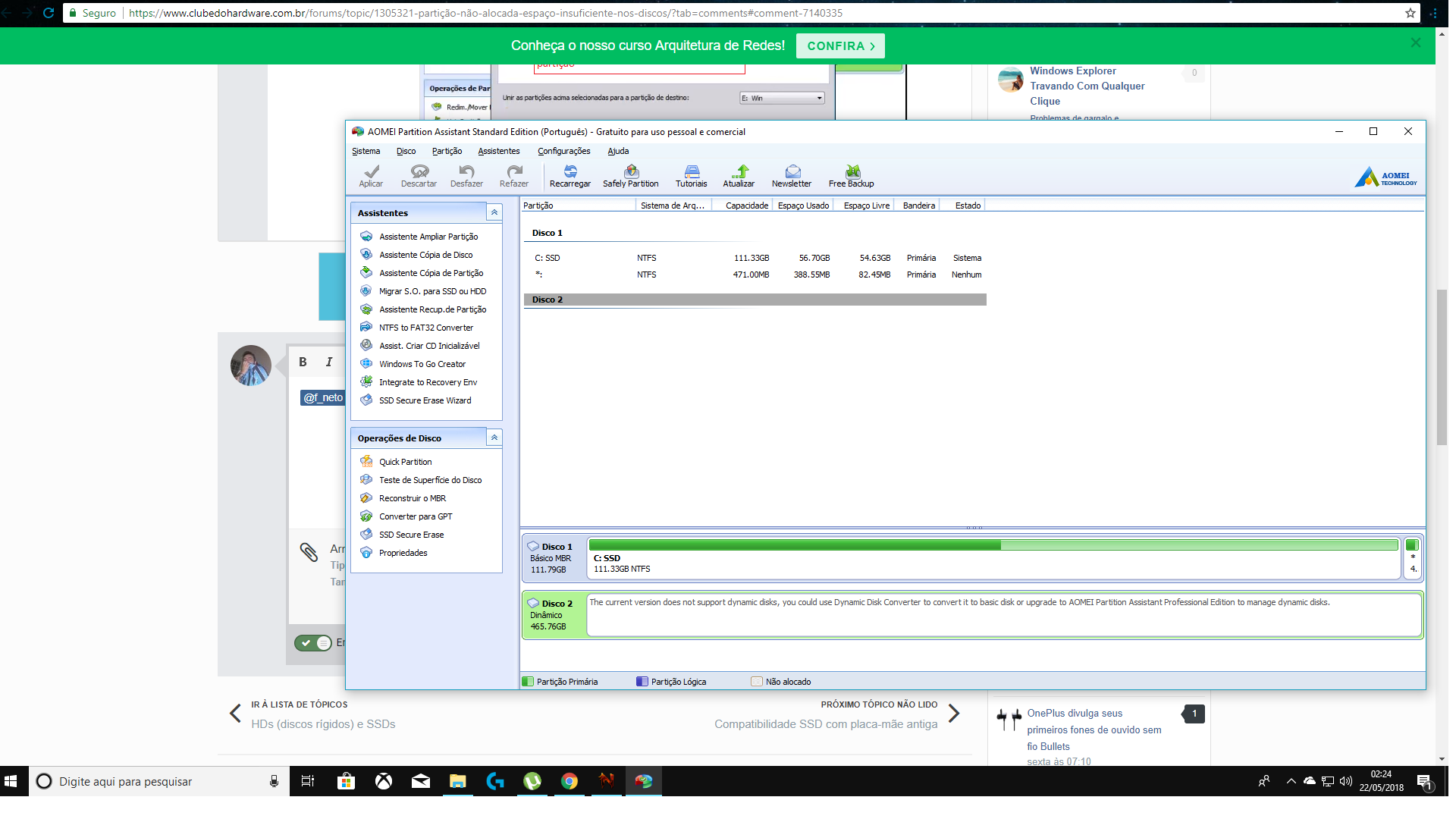The height and width of the screenshot is (819, 1456).
Task: Select the *: 471.00MB partition row
Action: tap(755, 275)
